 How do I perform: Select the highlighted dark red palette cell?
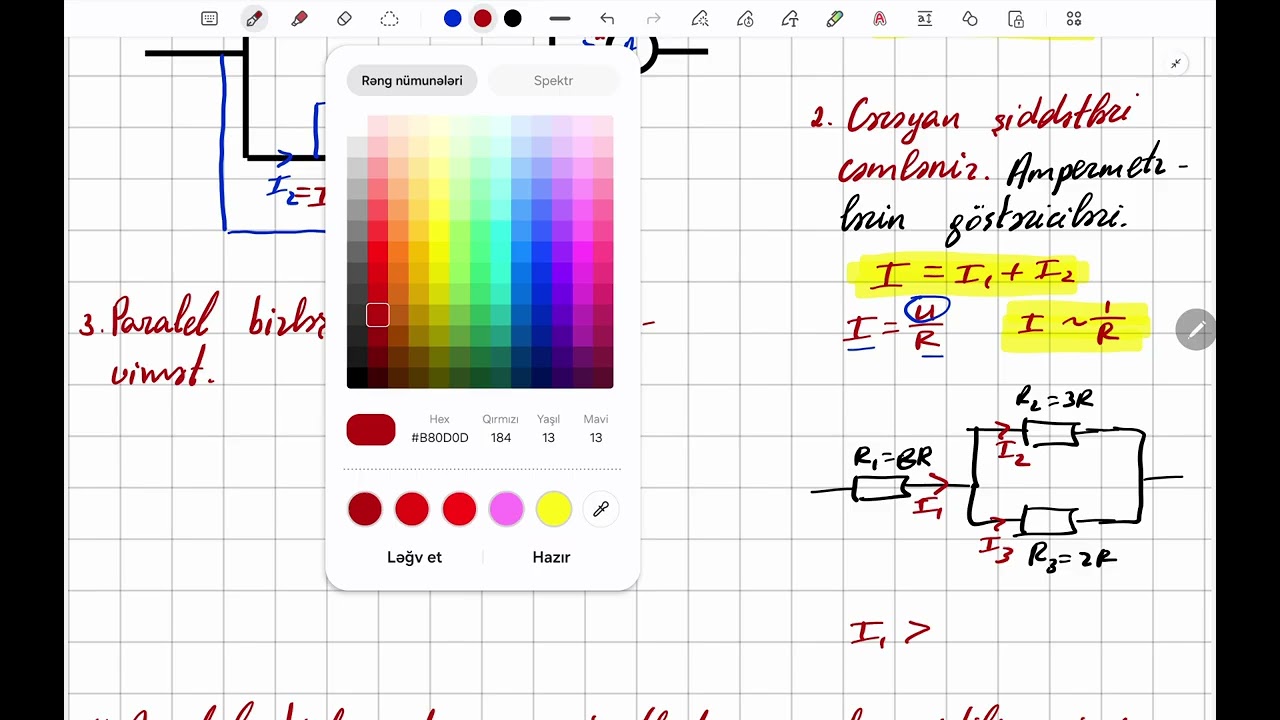(x=377, y=315)
